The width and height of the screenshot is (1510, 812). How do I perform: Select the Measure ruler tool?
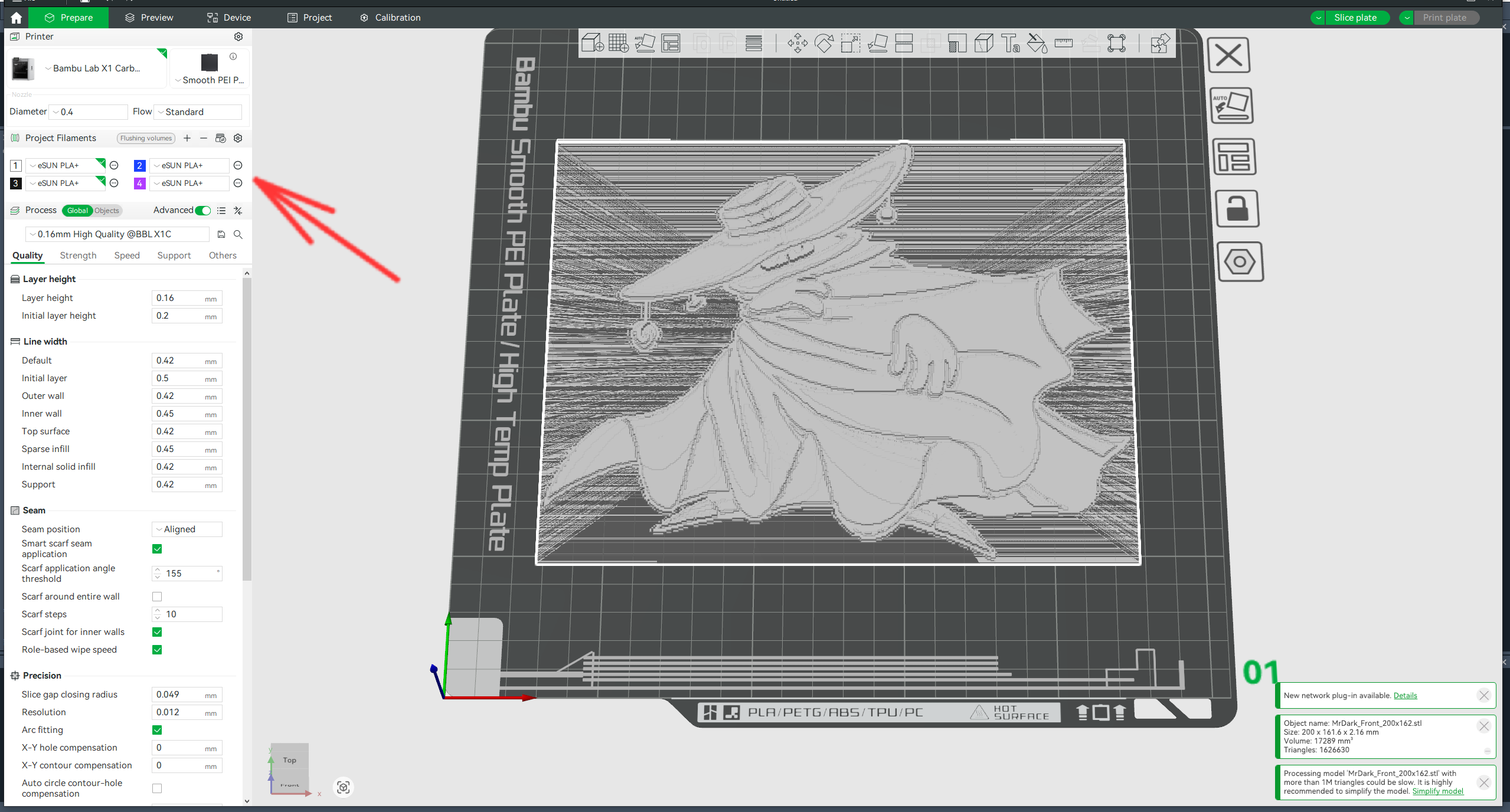[x=1063, y=43]
